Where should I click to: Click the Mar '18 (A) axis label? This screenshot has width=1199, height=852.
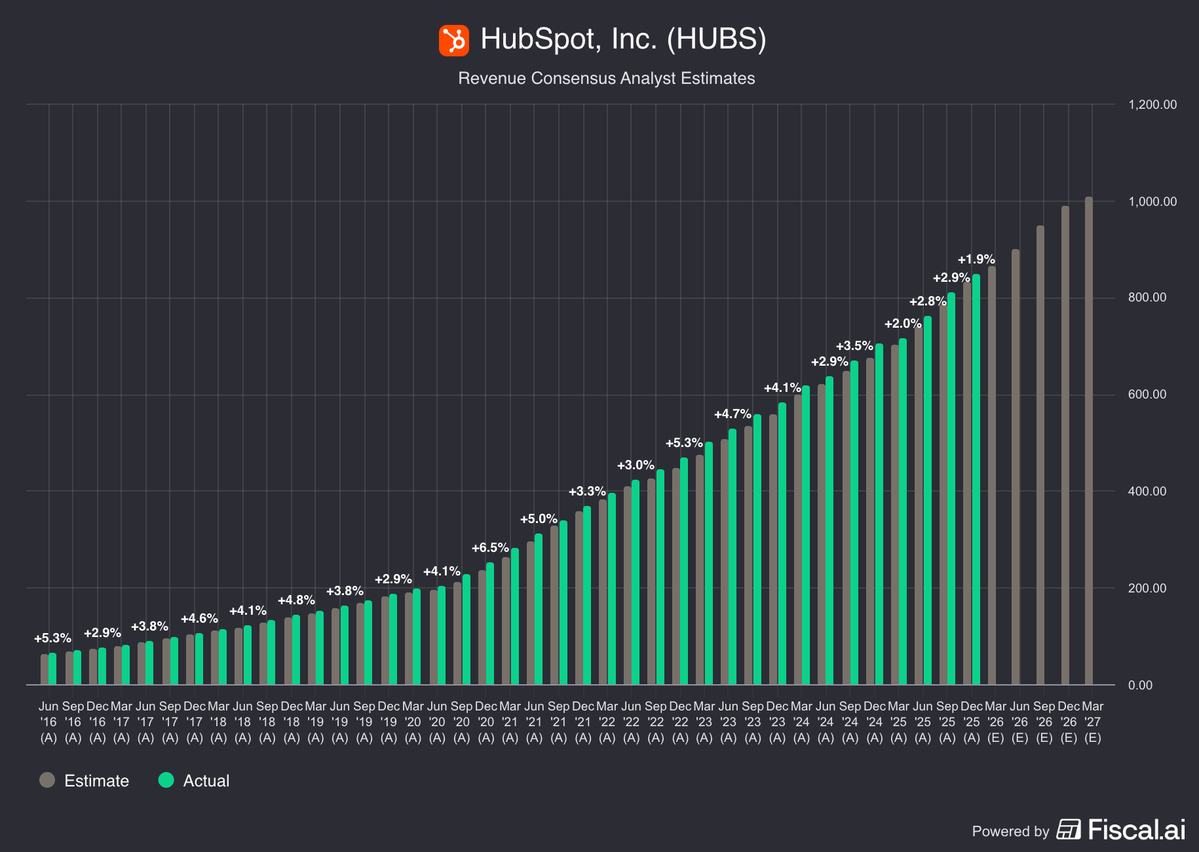(219, 722)
